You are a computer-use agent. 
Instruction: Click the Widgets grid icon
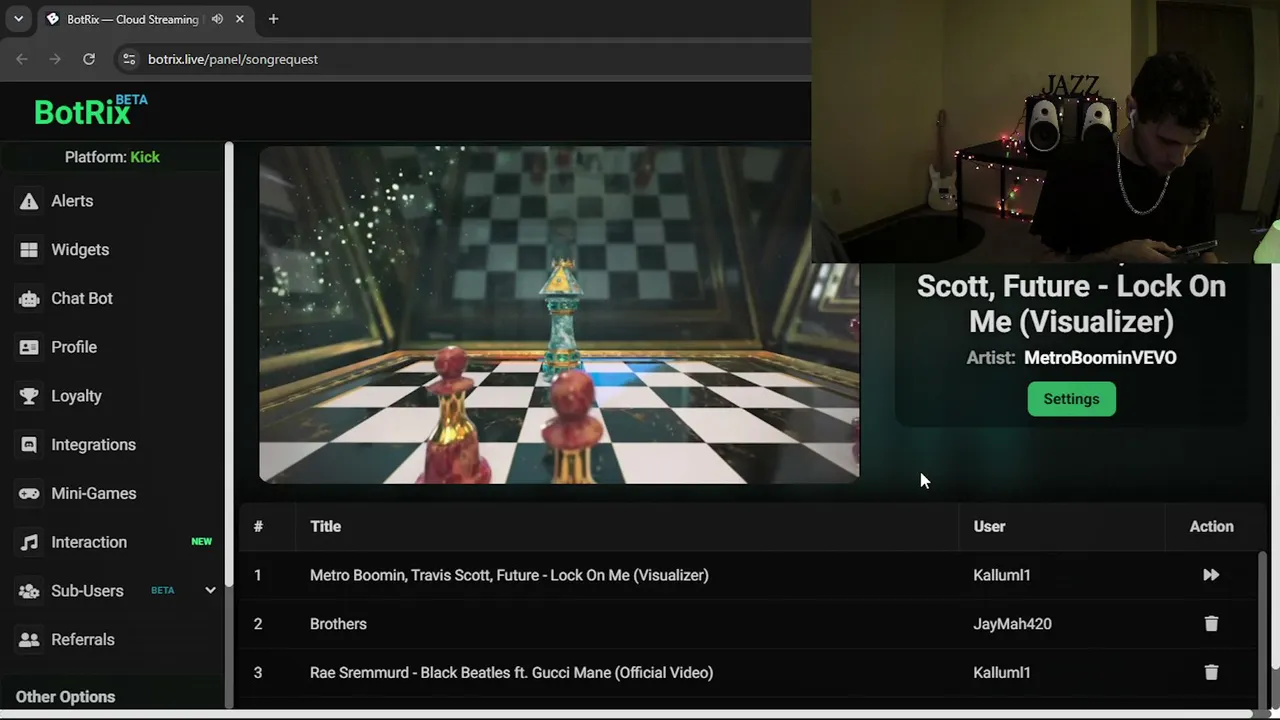click(x=29, y=250)
